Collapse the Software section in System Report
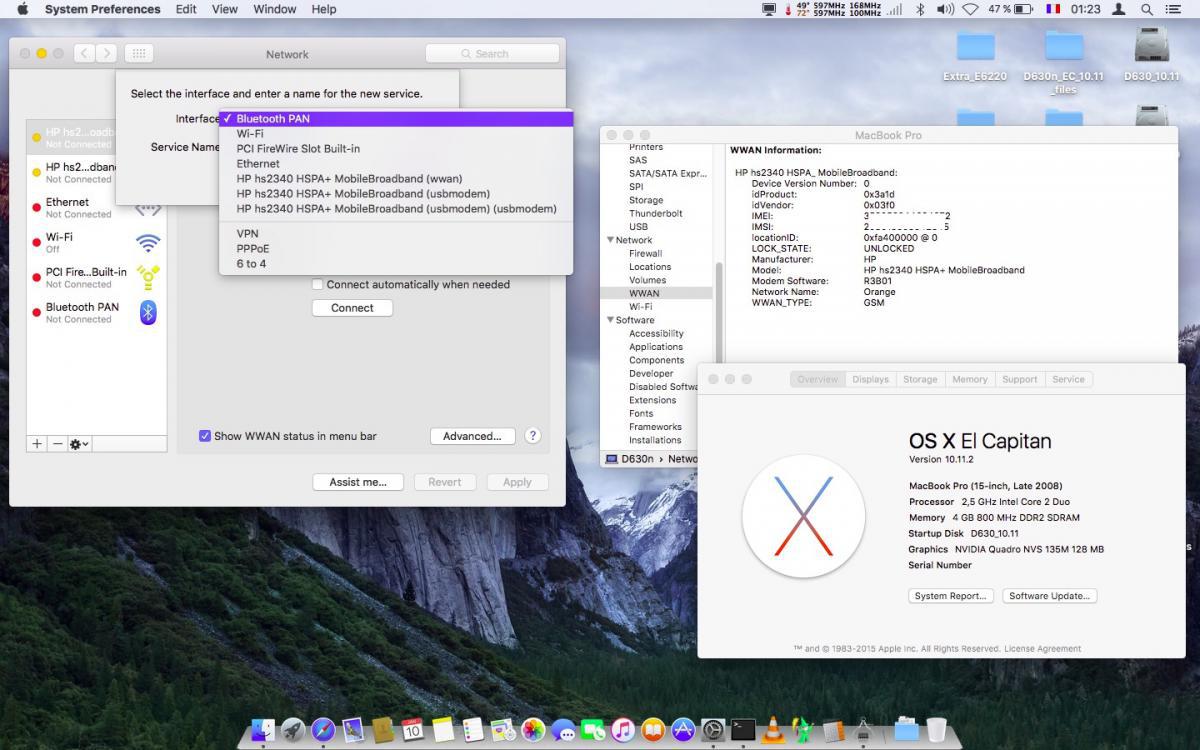This screenshot has height=750, width=1200. (610, 320)
